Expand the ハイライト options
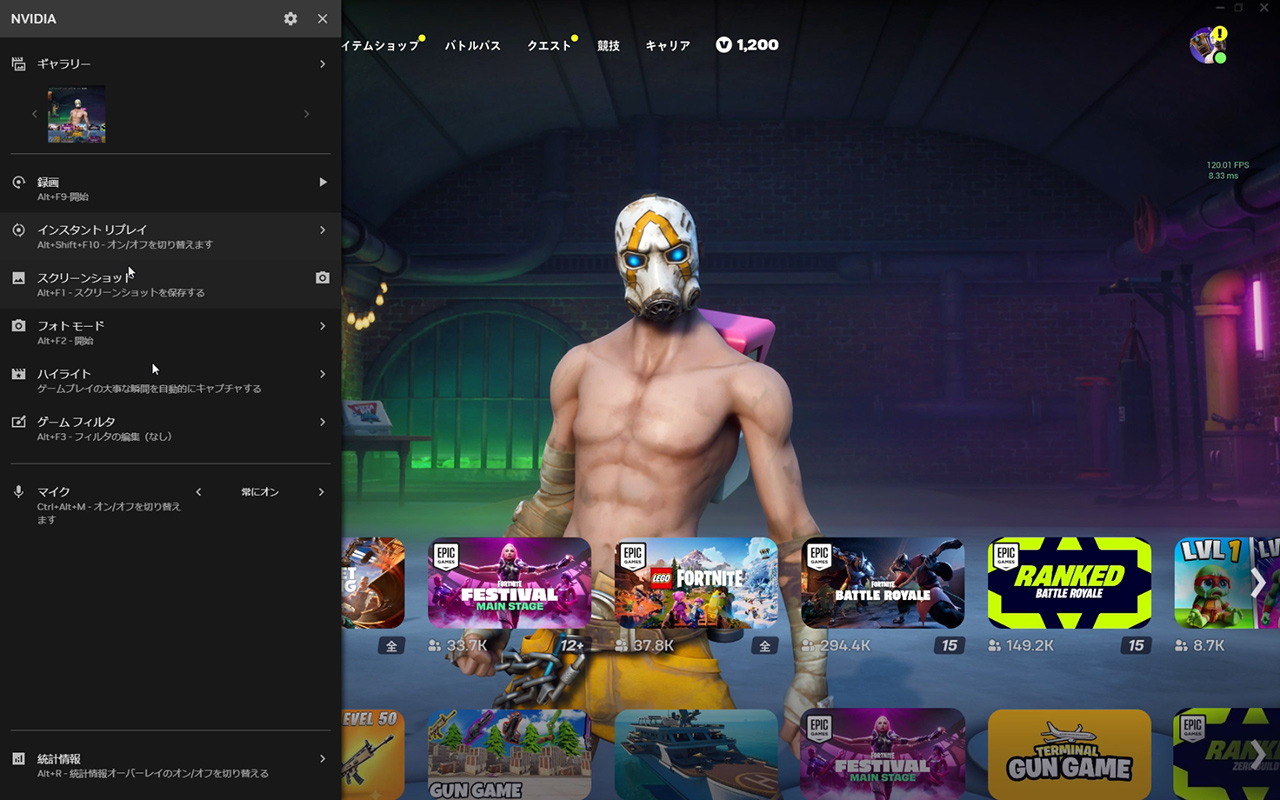 tap(322, 374)
